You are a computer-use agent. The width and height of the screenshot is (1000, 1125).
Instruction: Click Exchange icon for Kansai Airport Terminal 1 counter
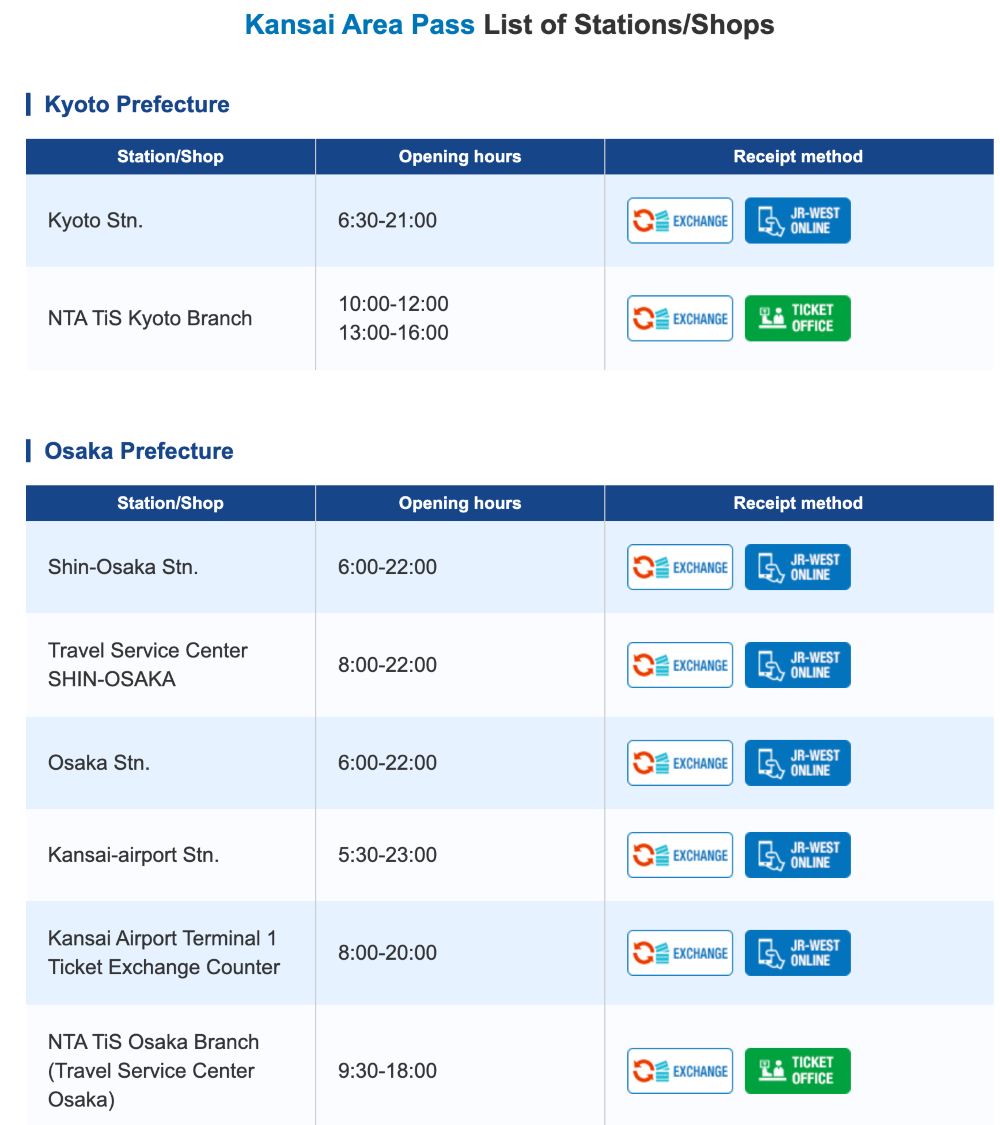pyautogui.click(x=680, y=953)
